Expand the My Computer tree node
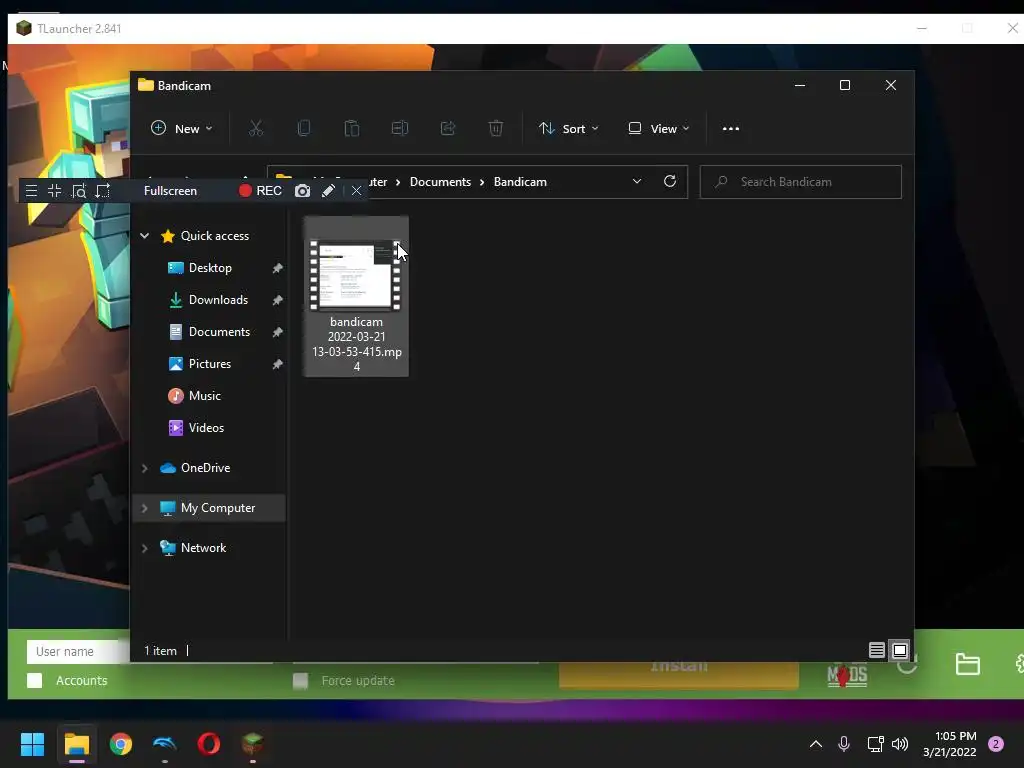The width and height of the screenshot is (1024, 768). click(x=144, y=508)
